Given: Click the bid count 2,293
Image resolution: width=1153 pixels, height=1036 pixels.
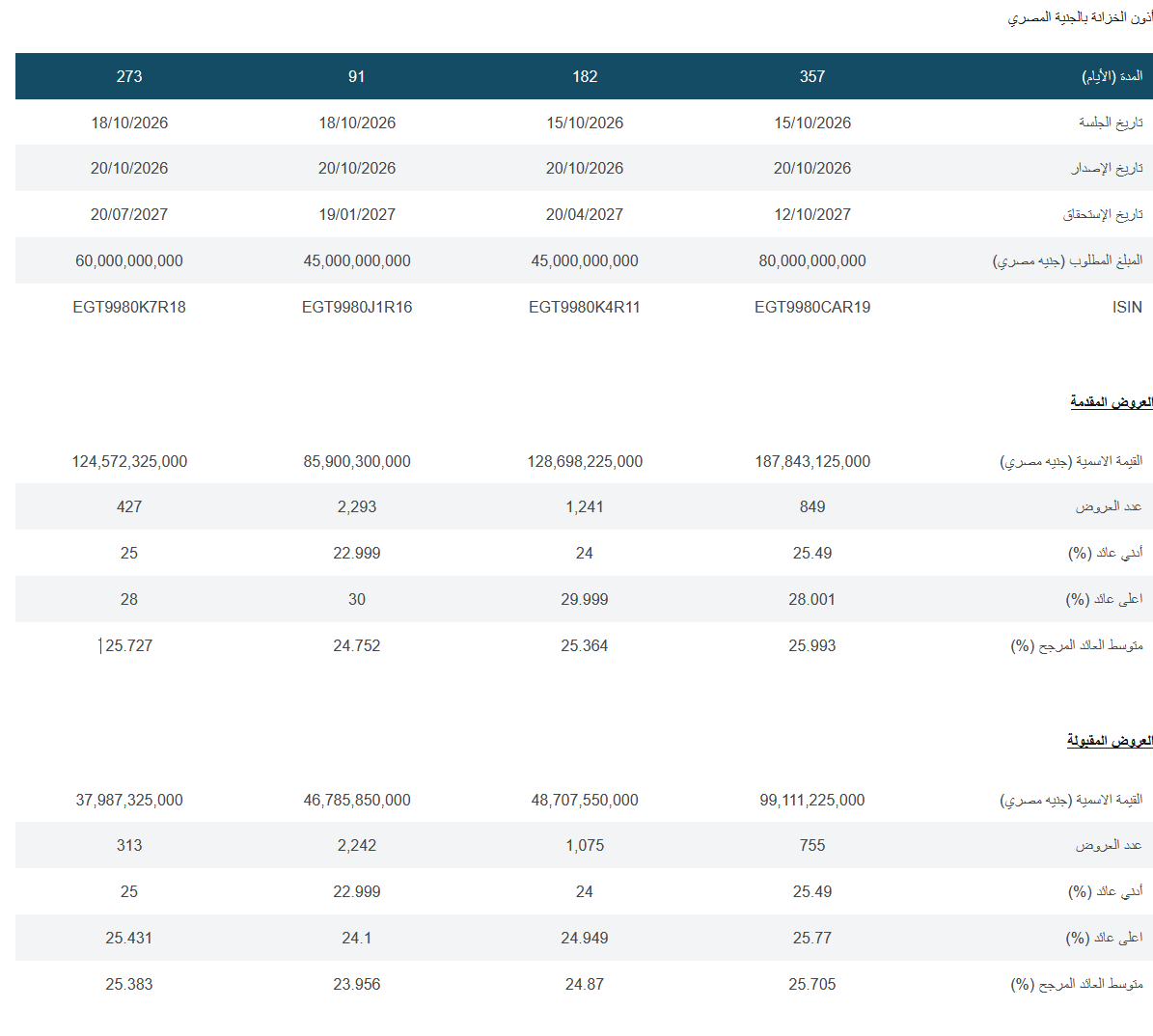Looking at the screenshot, I should click(357, 507).
